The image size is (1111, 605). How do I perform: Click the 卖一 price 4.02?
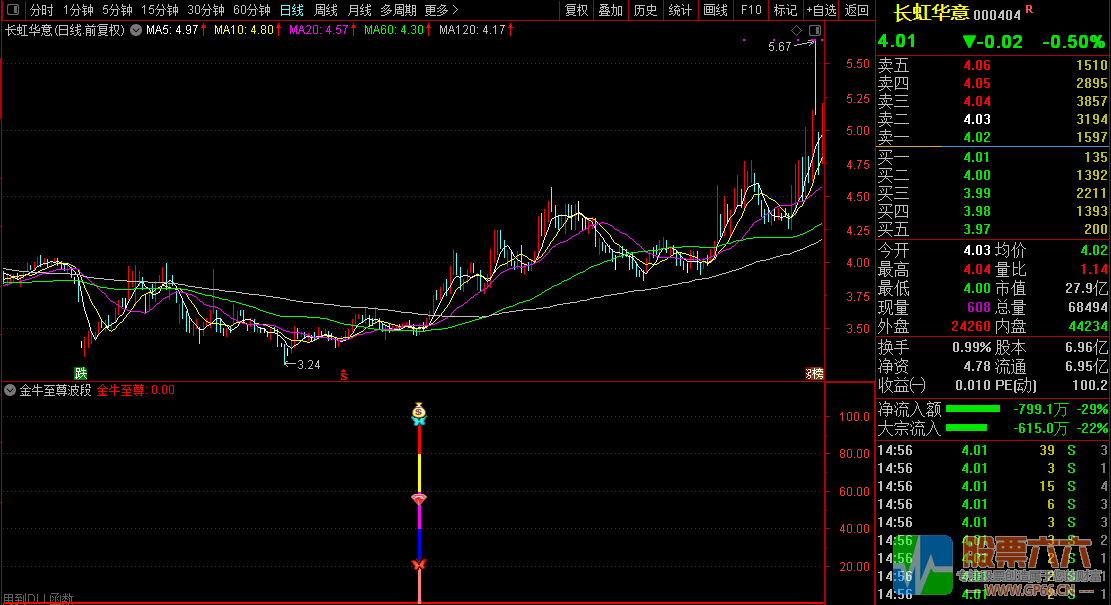[x=976, y=137]
